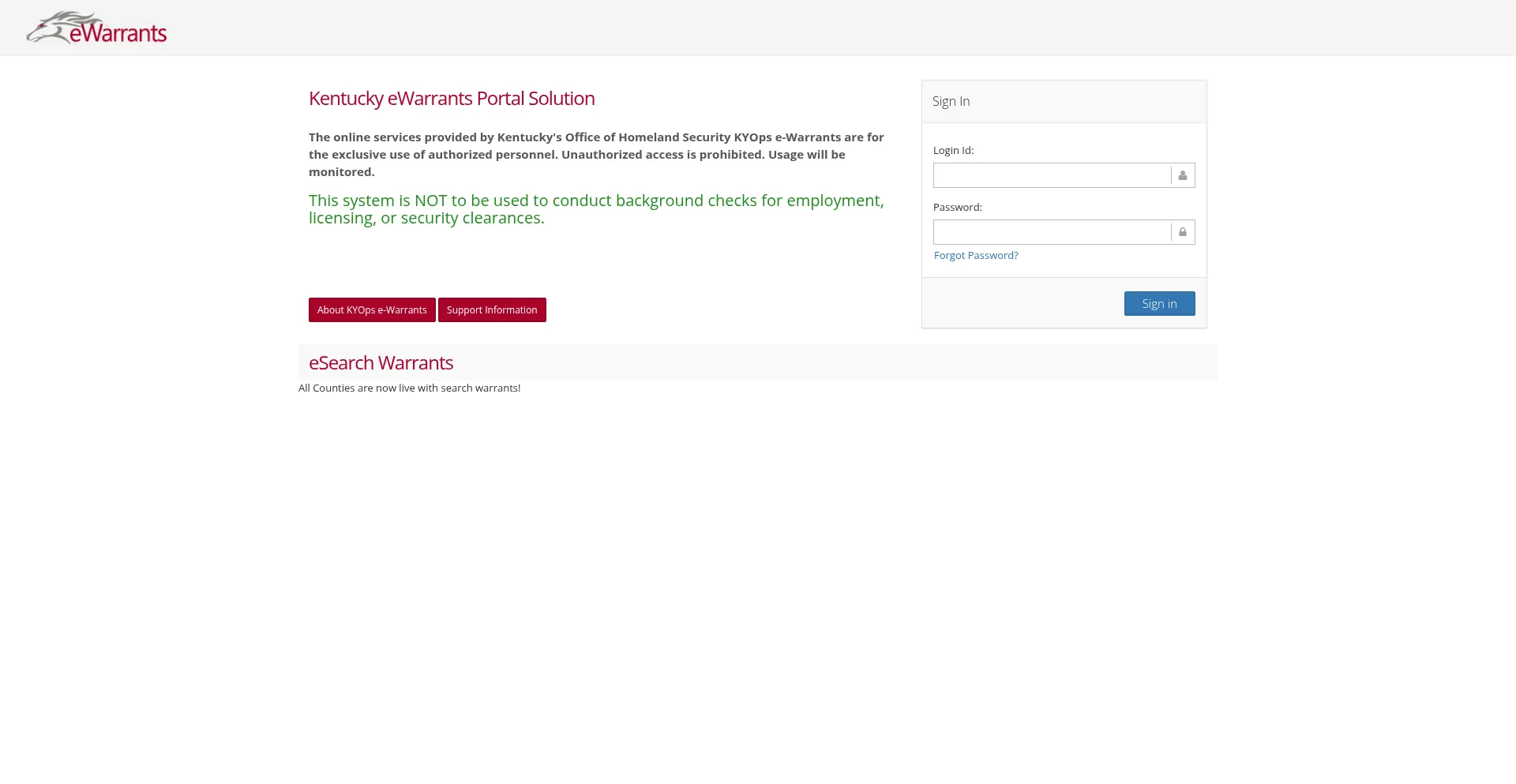This screenshot has width=1516, height=784.
Task: Click the Login Id label
Action: pyautogui.click(x=953, y=151)
